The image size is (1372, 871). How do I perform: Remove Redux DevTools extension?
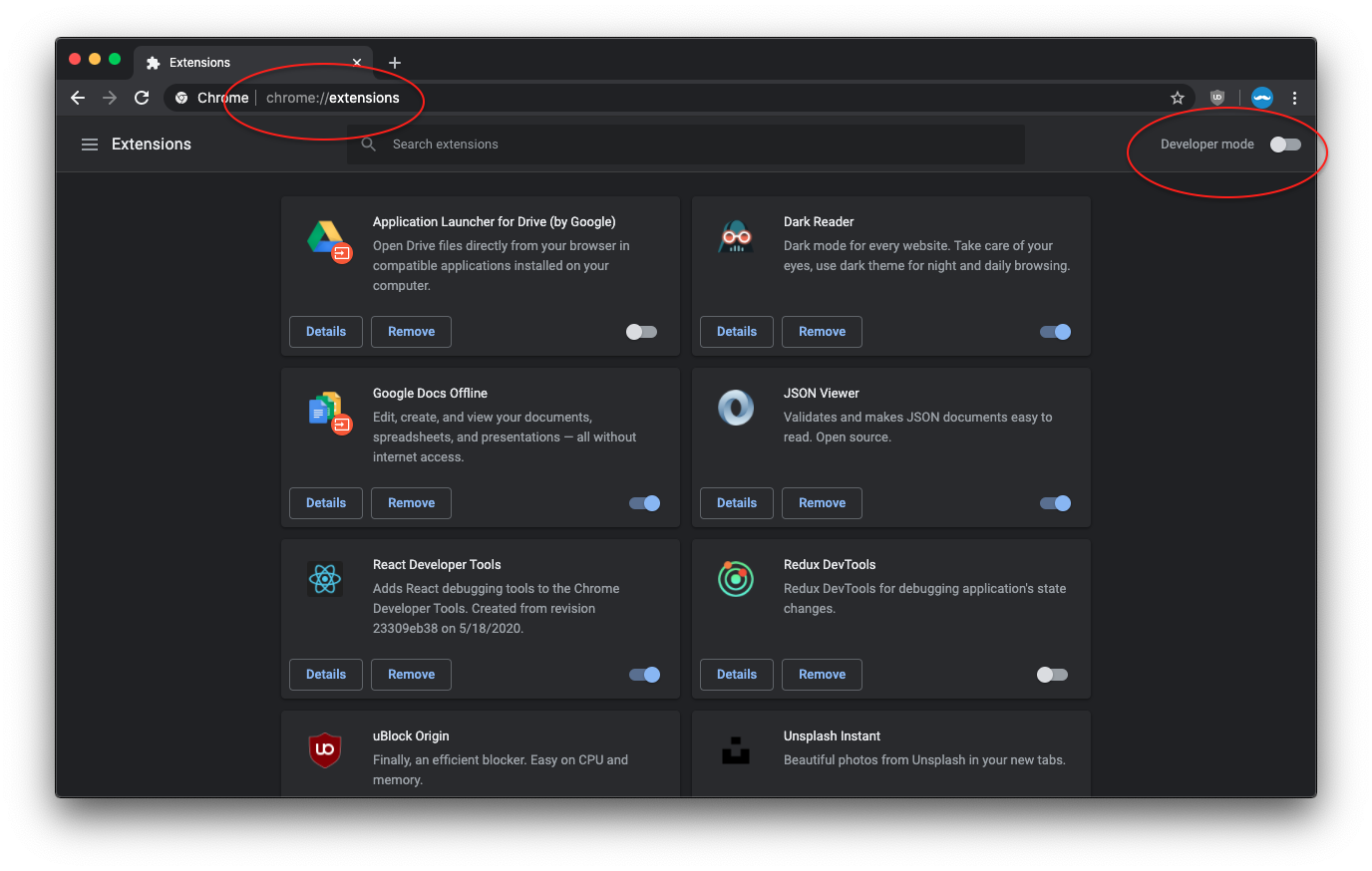click(822, 675)
